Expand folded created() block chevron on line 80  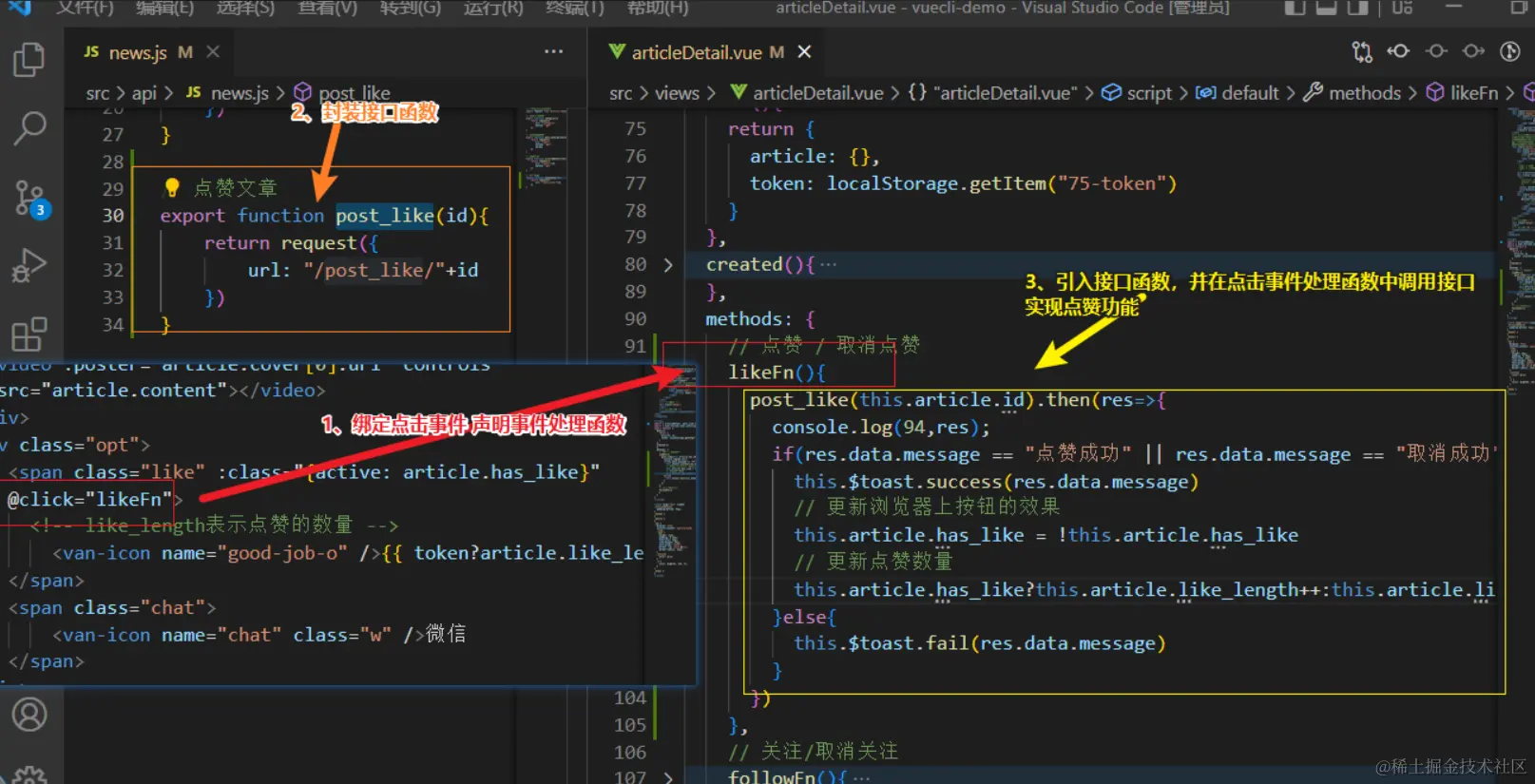(x=668, y=264)
